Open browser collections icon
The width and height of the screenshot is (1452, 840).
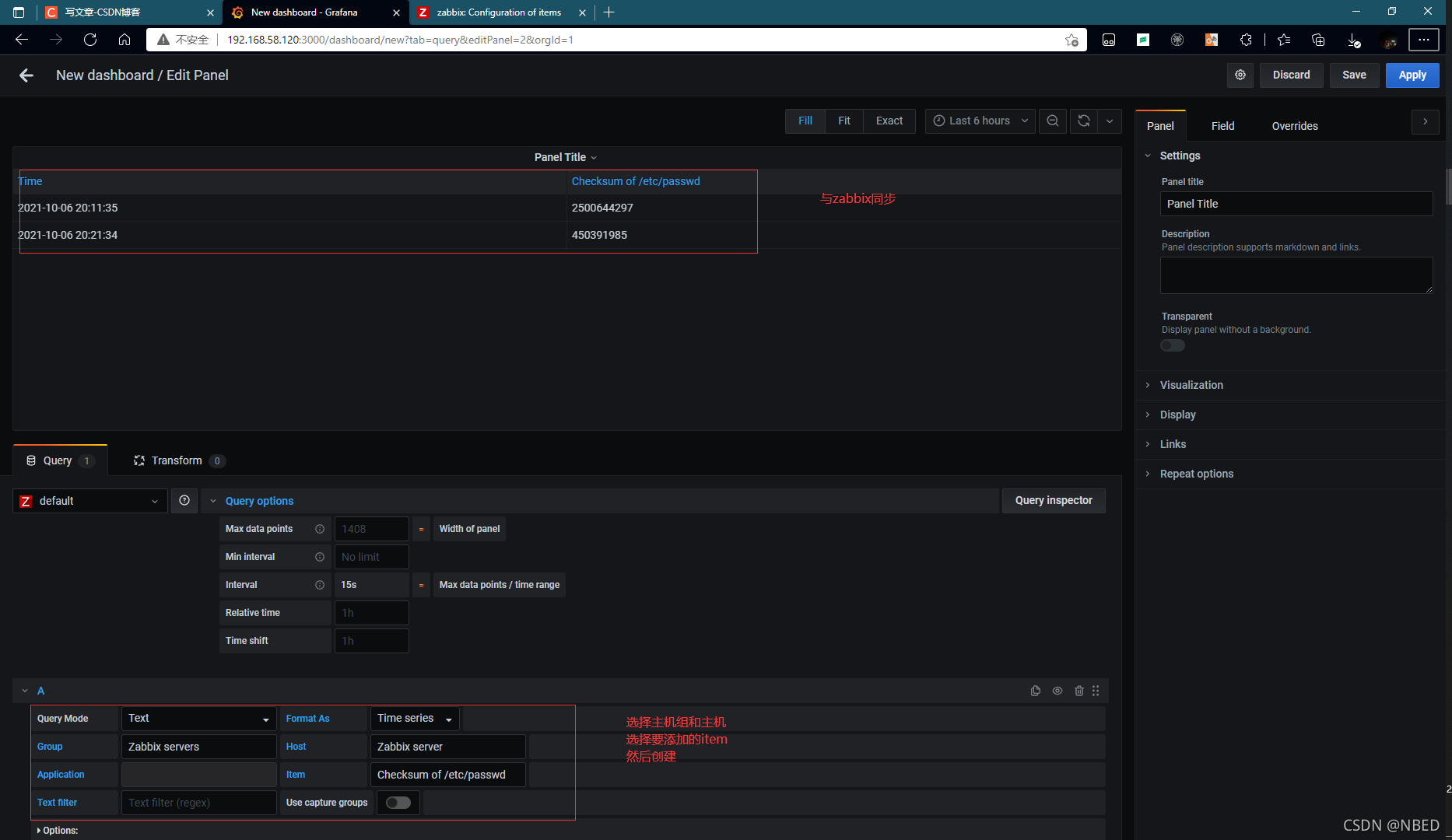1318,40
